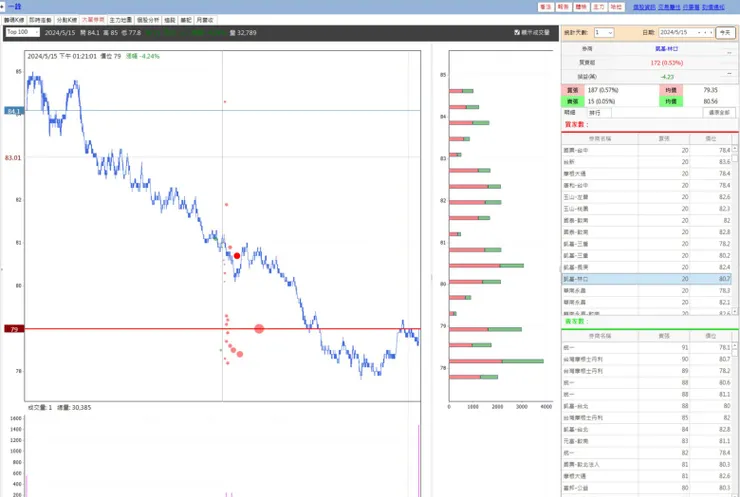Select seller row with 85 lots
Image resolution: width=740 pixels, height=497 pixels.
[x=647, y=418]
